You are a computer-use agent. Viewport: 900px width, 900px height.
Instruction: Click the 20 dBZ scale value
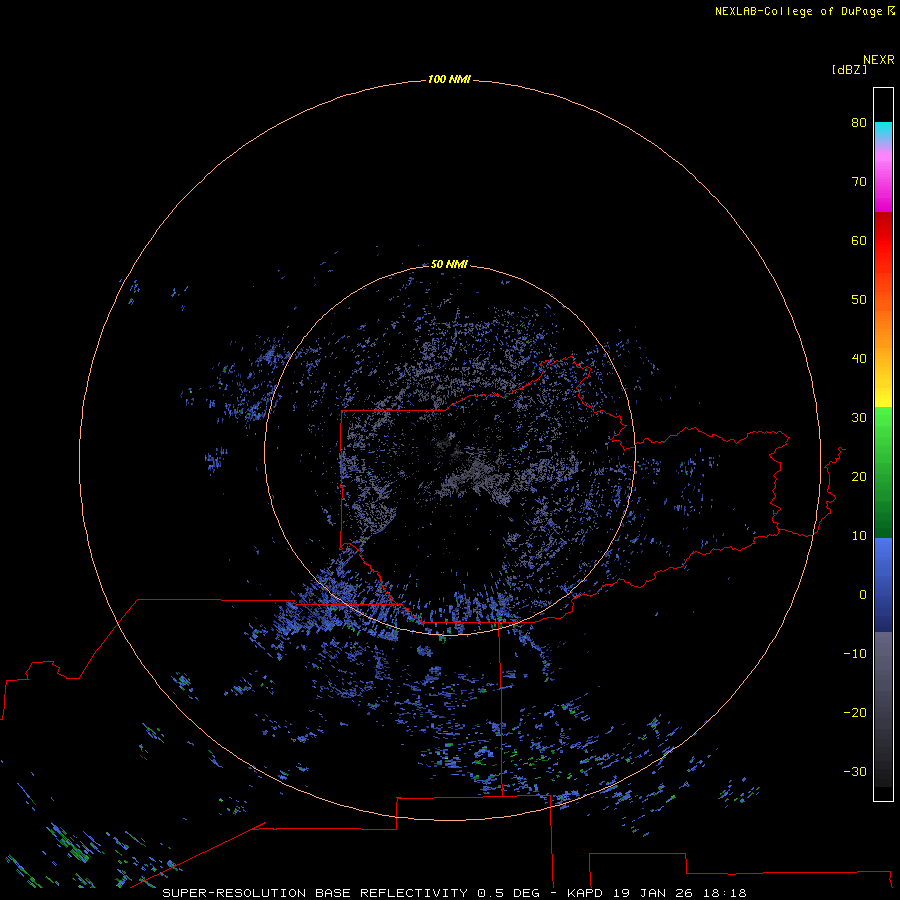(859, 476)
